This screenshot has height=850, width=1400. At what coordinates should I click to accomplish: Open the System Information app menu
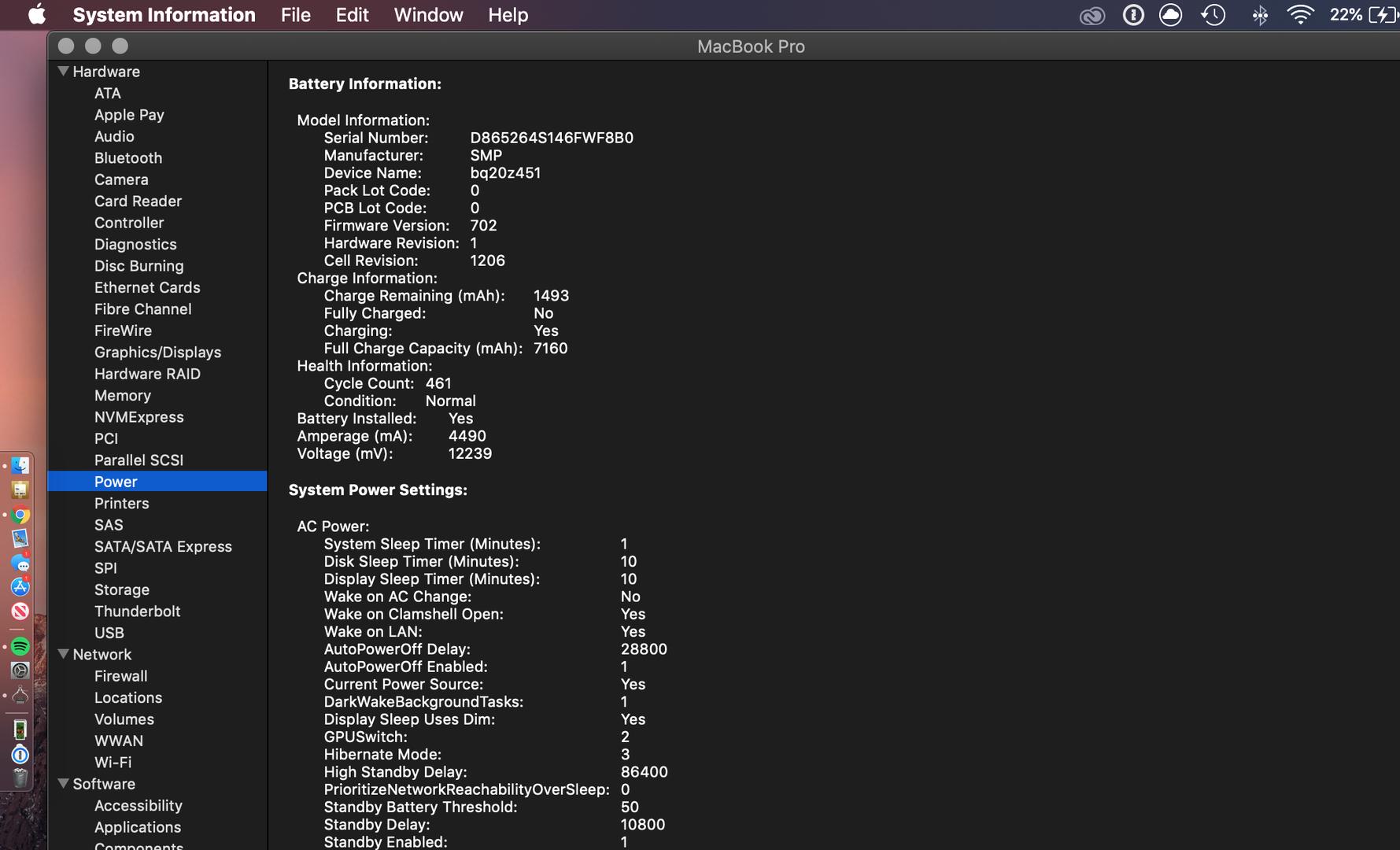[164, 15]
